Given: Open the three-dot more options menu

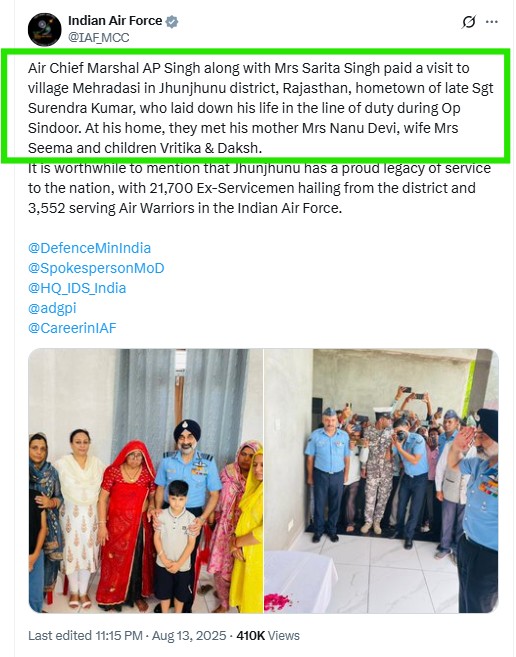Looking at the screenshot, I should pyautogui.click(x=491, y=22).
